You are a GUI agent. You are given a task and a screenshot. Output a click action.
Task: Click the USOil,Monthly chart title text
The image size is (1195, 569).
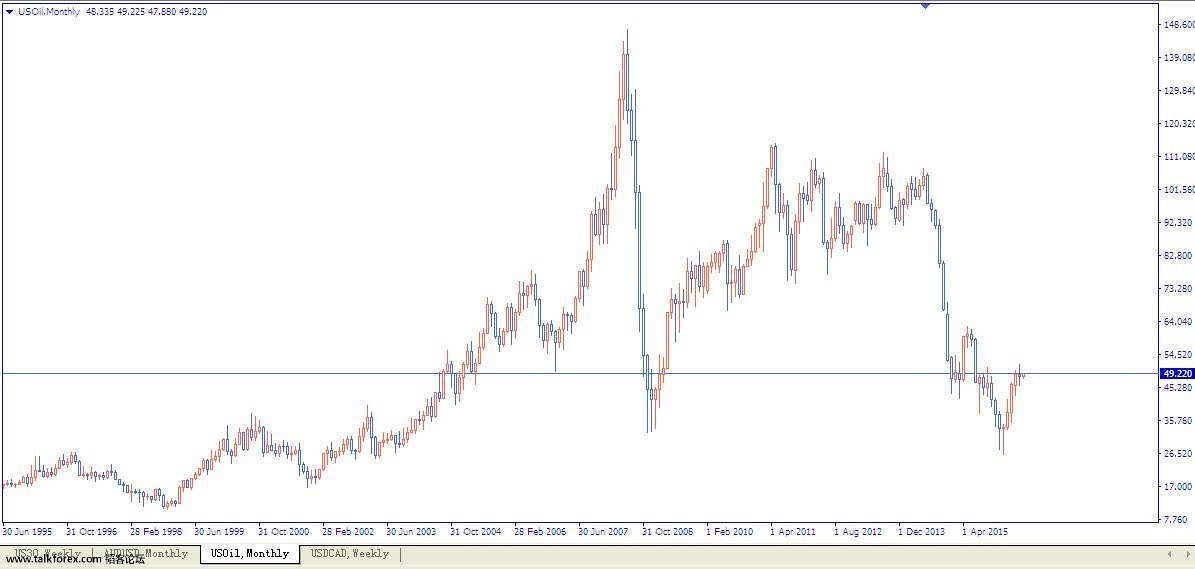tap(49, 12)
